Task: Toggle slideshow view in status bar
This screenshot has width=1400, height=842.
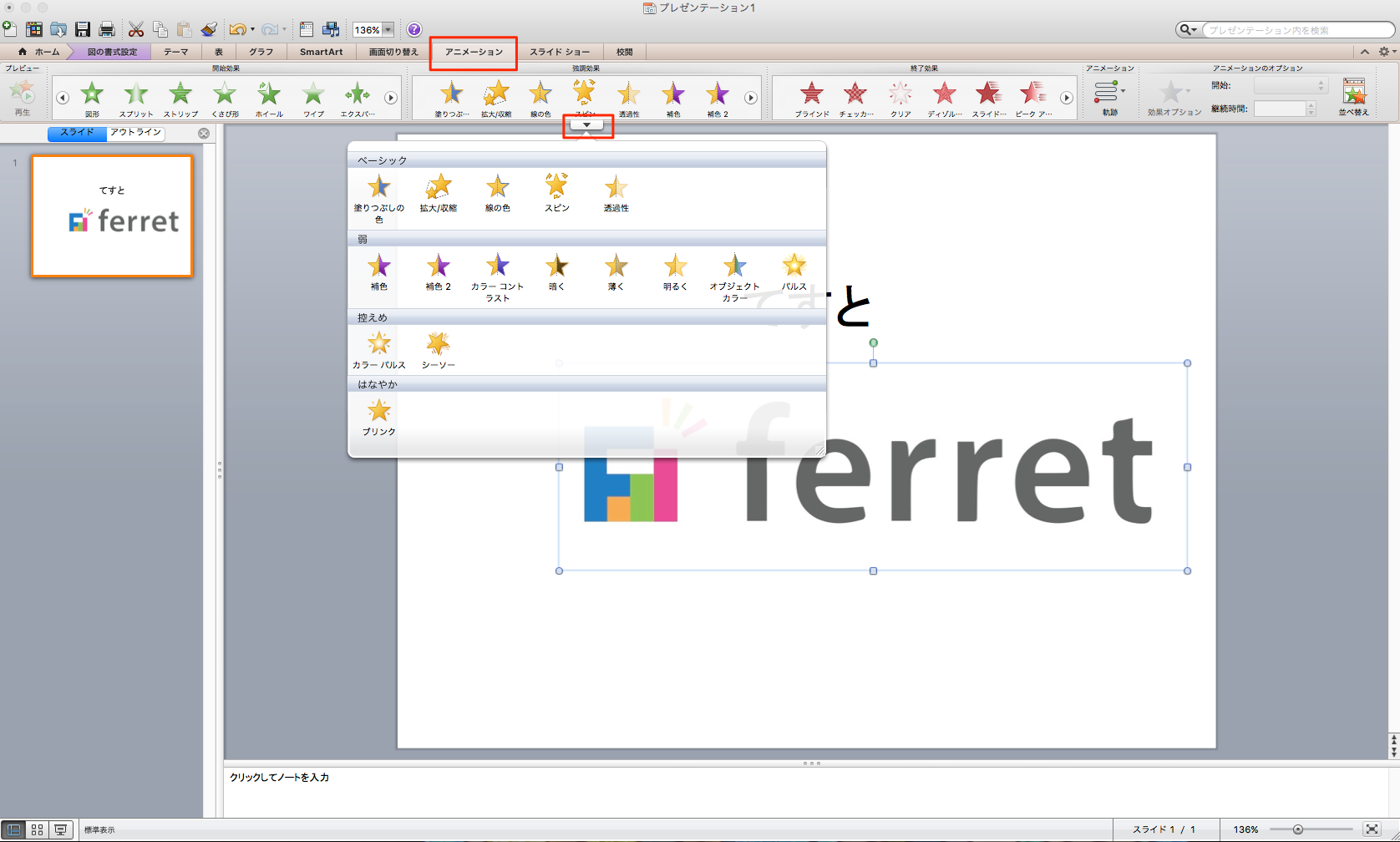Action: click(x=60, y=829)
